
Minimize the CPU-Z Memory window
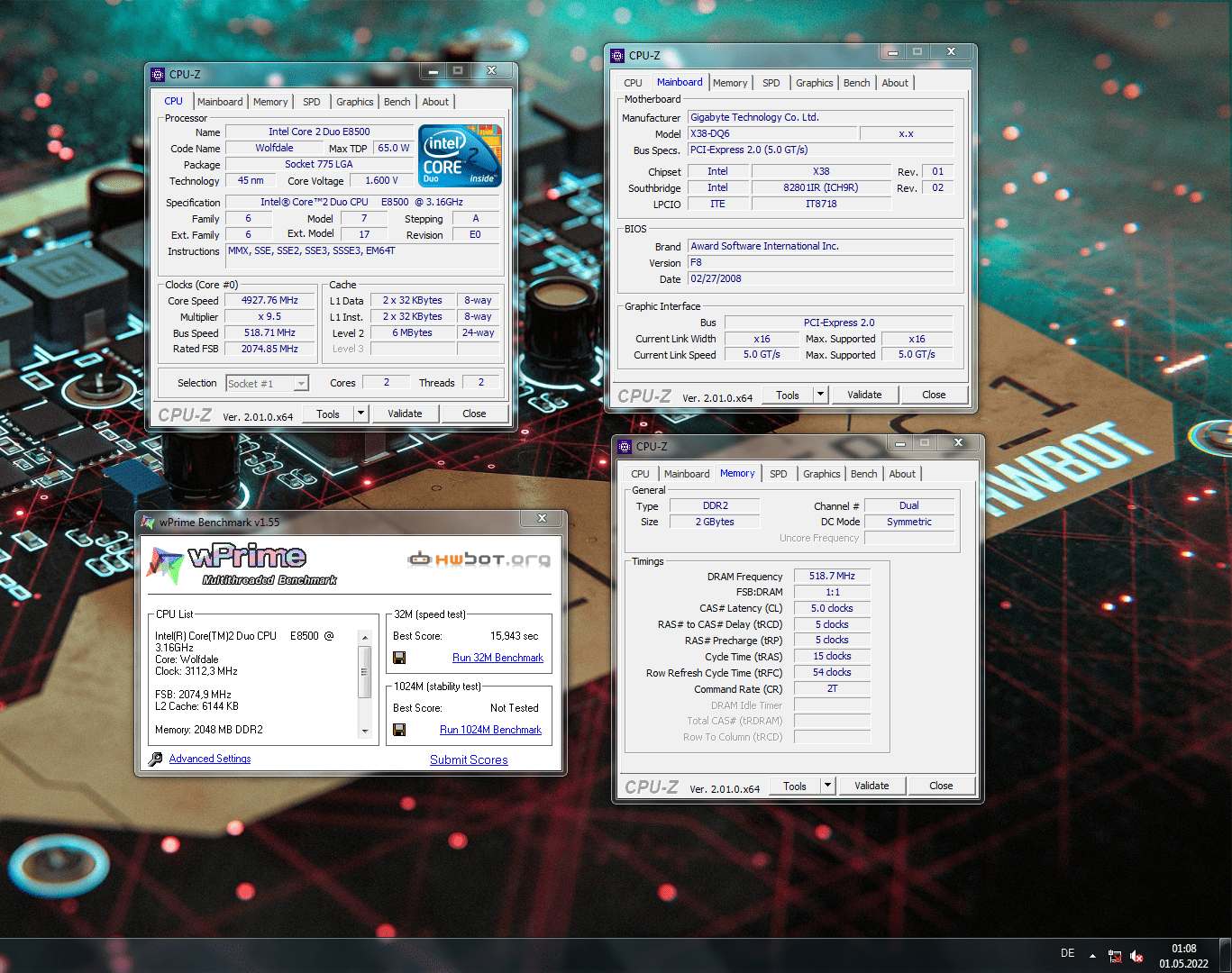coord(899,443)
